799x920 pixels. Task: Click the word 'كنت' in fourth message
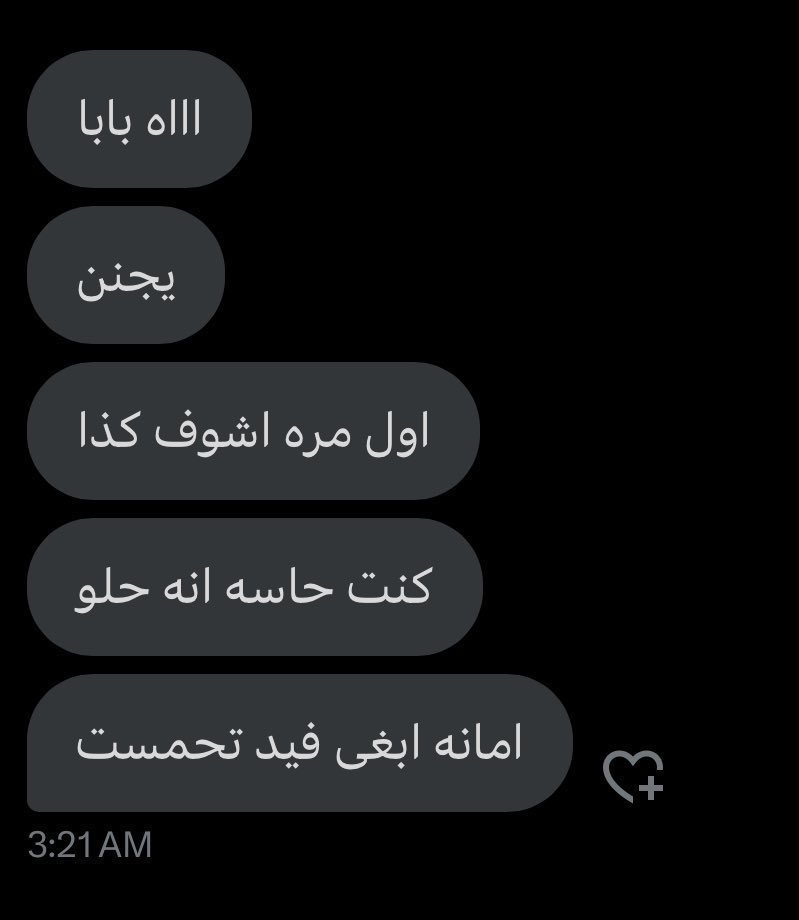click(390, 586)
